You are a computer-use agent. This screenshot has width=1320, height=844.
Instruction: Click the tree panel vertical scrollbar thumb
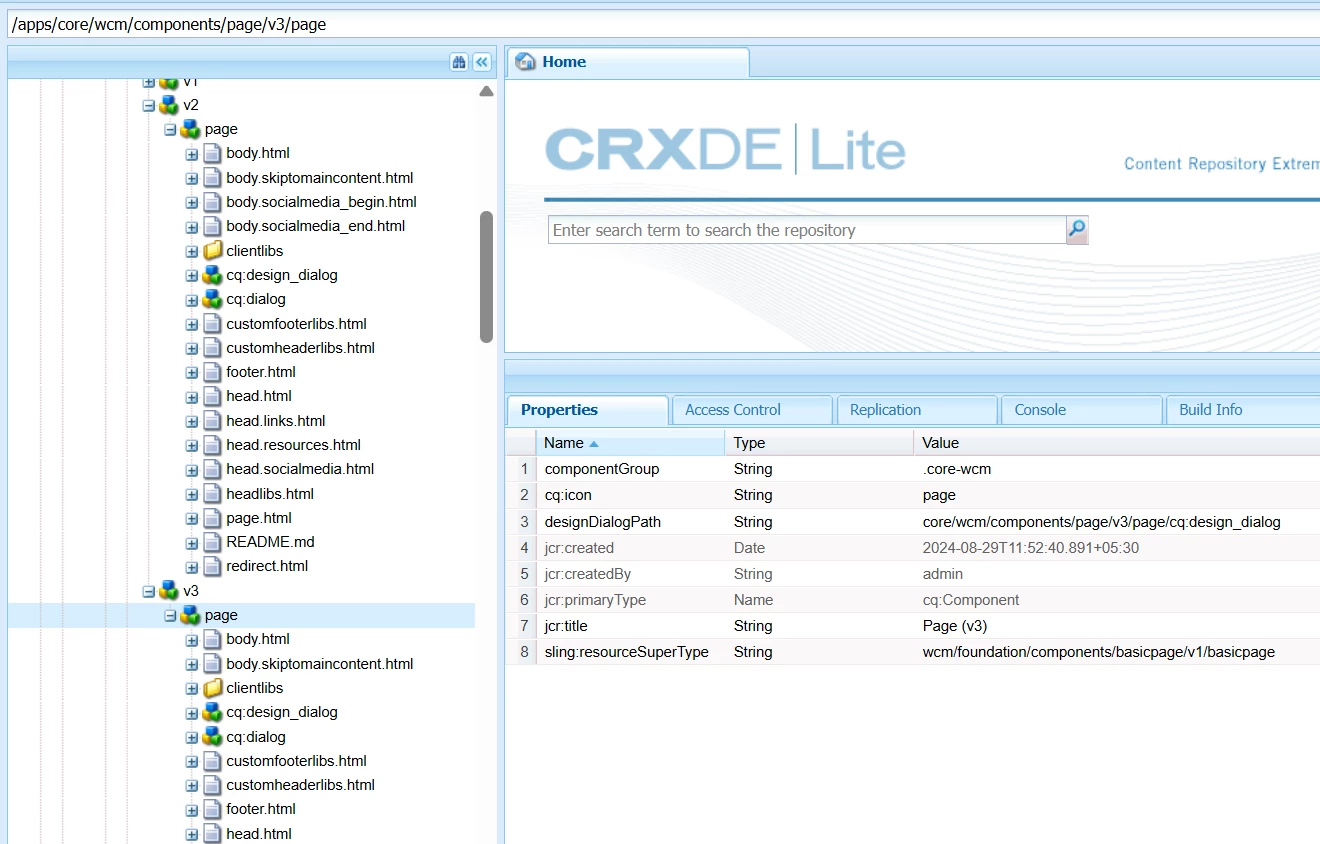tap(487, 277)
